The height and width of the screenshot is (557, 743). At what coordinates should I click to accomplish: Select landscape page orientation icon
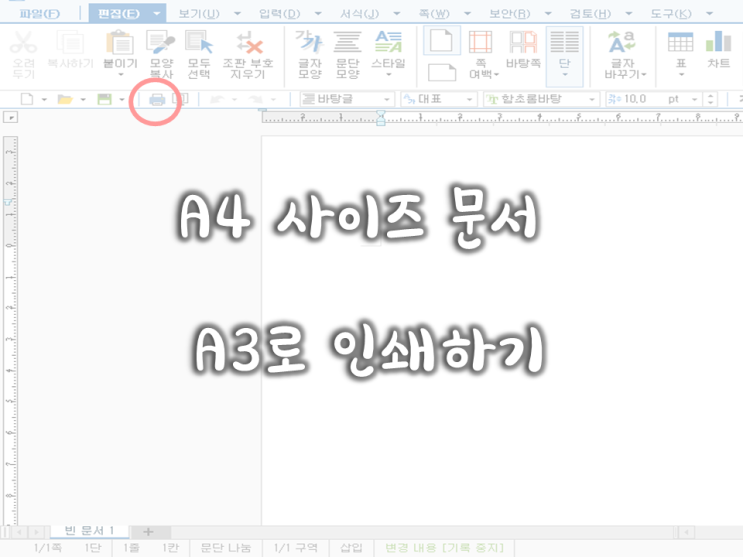coord(442,73)
